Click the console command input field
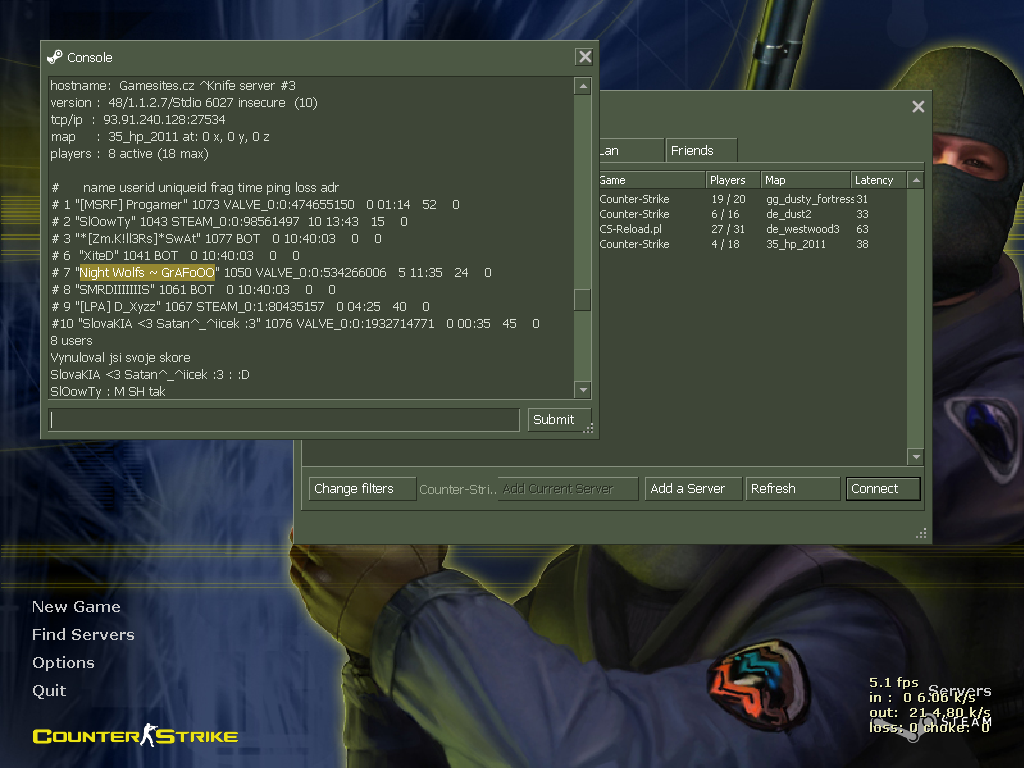 click(284, 420)
